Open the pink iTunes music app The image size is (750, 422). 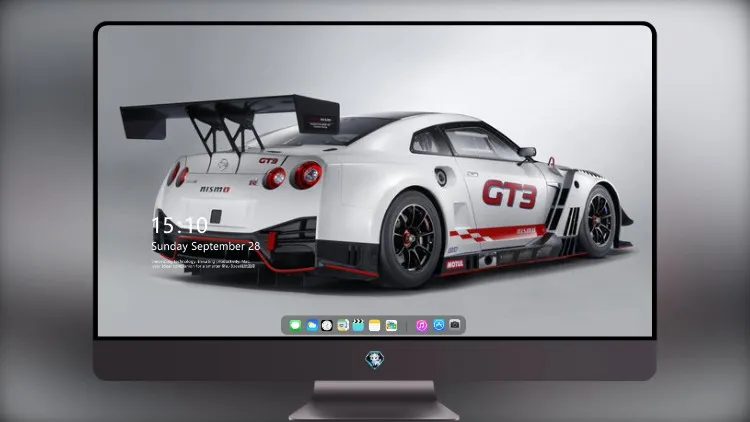pos(421,325)
